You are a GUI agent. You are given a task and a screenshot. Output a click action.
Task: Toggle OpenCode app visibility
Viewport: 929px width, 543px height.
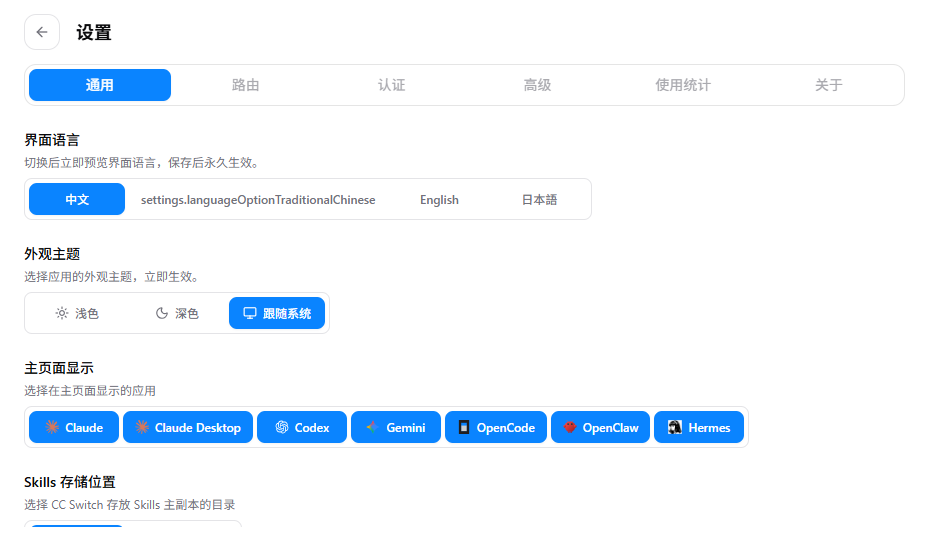[496, 427]
